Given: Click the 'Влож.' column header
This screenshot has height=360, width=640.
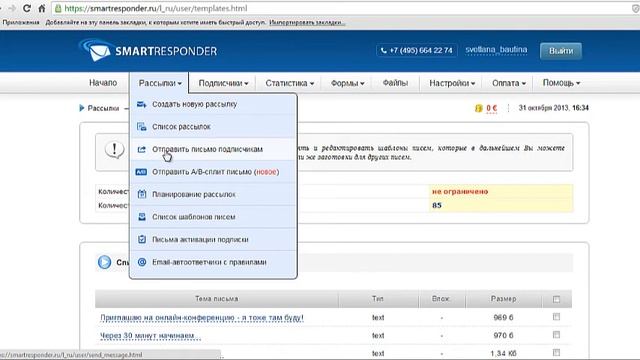Looking at the screenshot, I should pos(441,299).
